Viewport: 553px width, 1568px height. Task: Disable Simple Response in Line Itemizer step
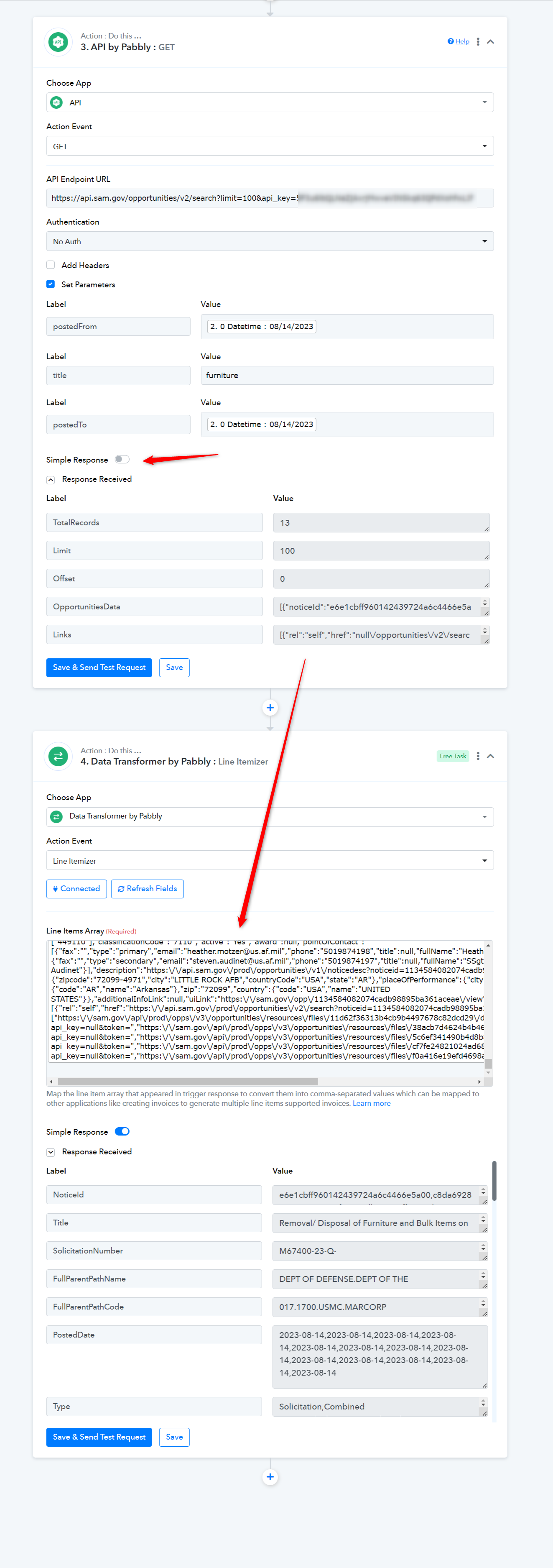coord(122,1132)
